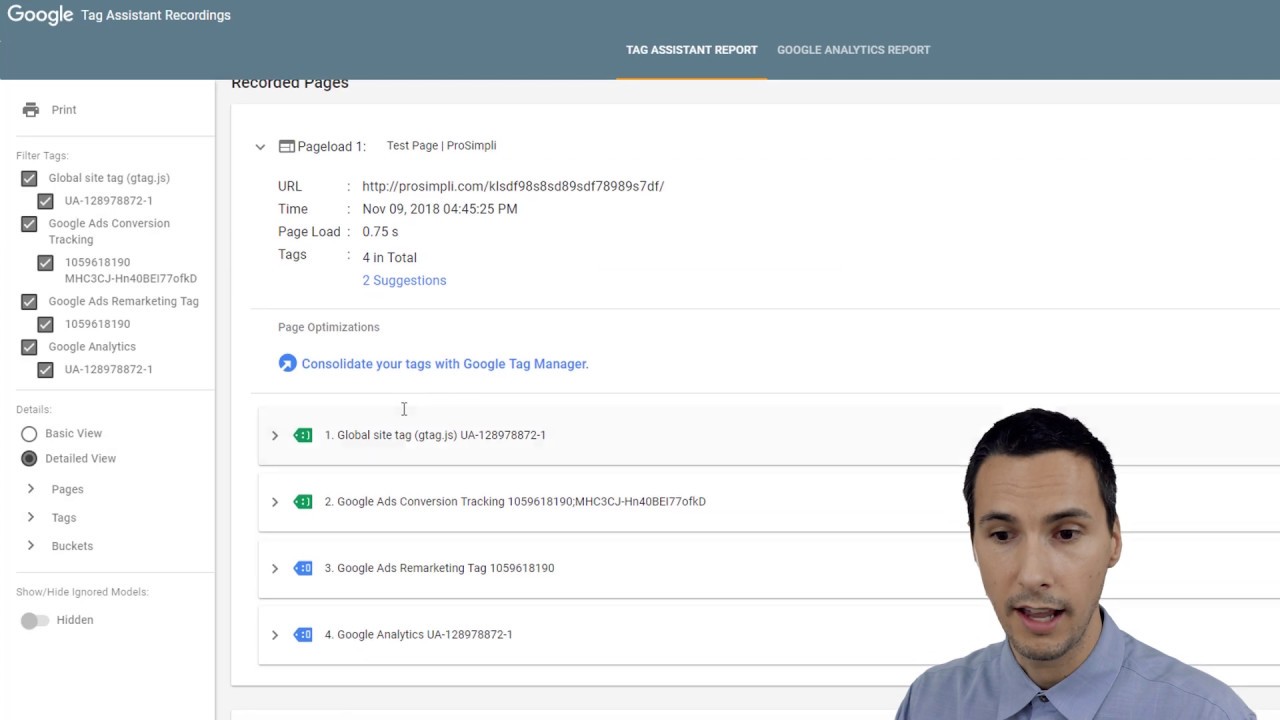1280x720 pixels.
Task: Toggle the Hidden ignored models switch
Action: [x=35, y=620]
